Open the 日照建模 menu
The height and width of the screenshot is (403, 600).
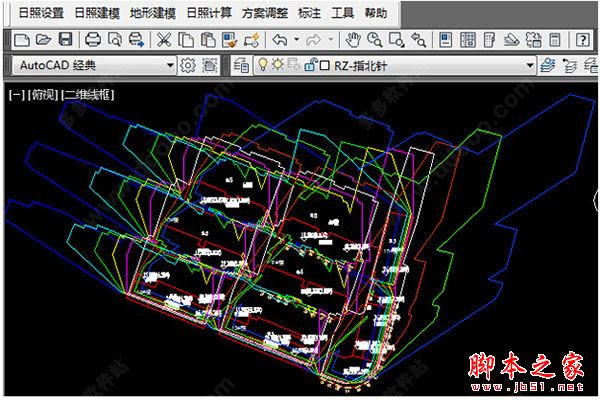coord(97,13)
